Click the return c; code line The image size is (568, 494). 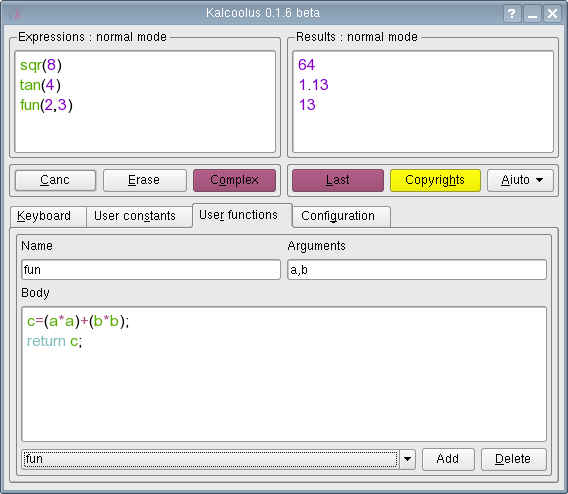[54, 341]
